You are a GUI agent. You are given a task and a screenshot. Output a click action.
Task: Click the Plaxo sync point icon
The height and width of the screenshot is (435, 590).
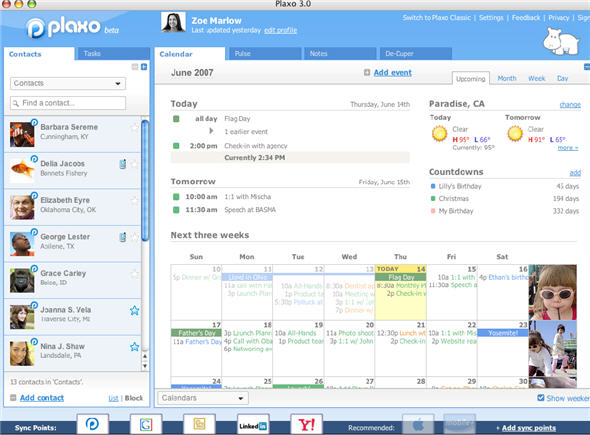93,424
